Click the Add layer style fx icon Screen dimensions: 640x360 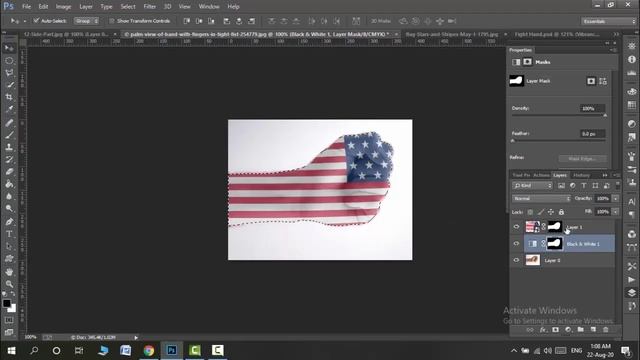click(542, 330)
